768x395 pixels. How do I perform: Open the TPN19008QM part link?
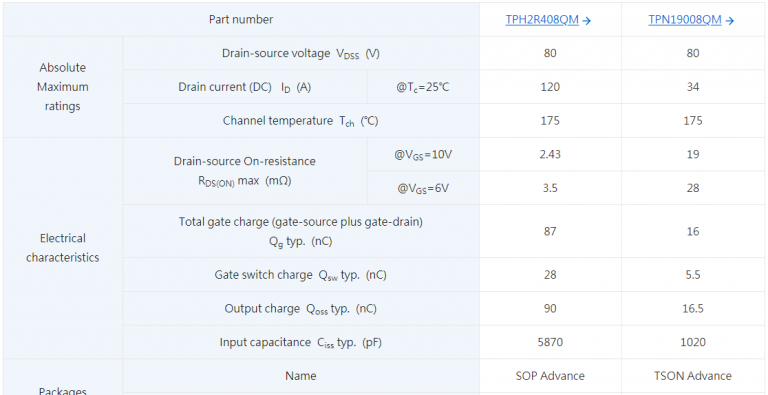pos(685,20)
